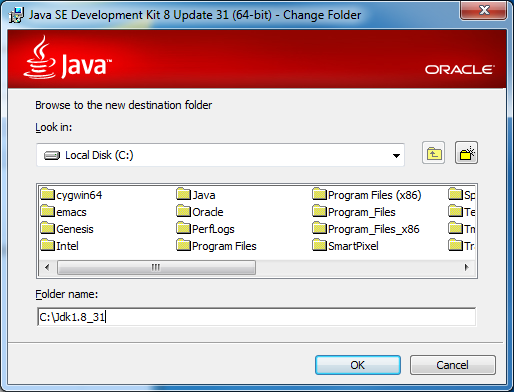The height and width of the screenshot is (392, 514).
Task: Select the Genesis folder icon
Action: 47,228
